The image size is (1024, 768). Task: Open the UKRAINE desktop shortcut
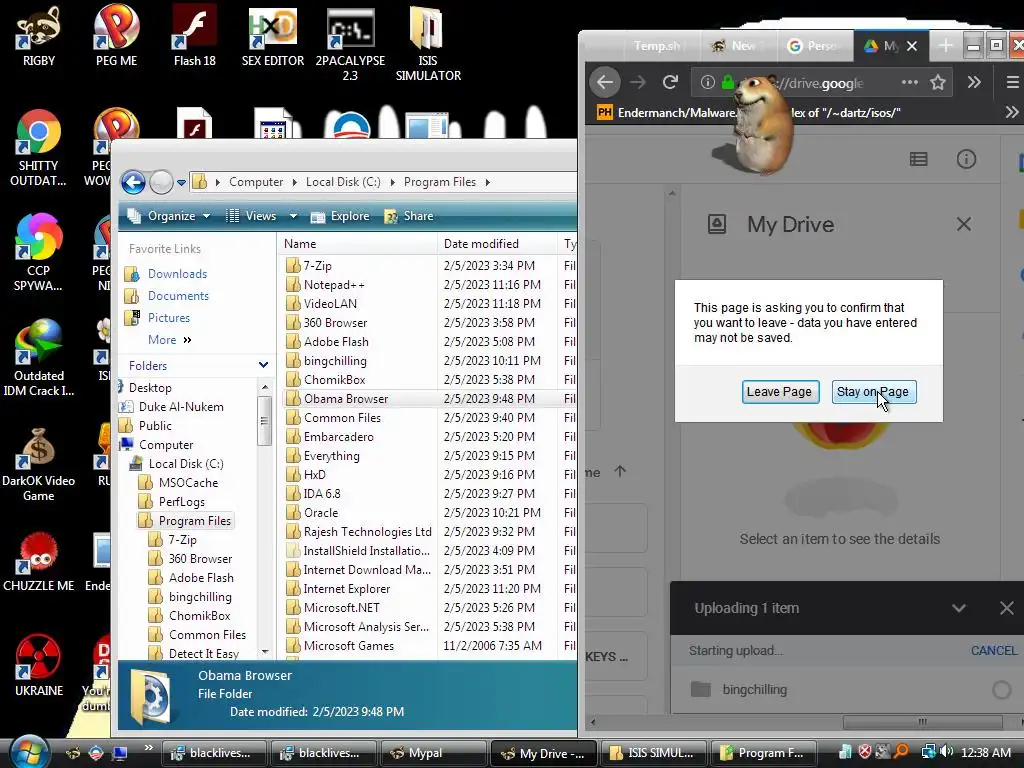[x=39, y=666]
